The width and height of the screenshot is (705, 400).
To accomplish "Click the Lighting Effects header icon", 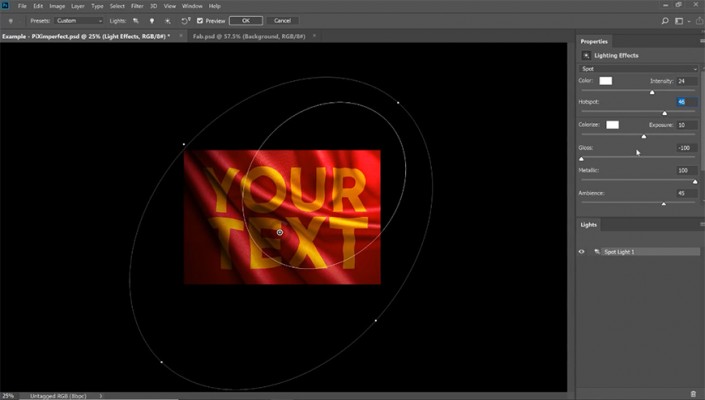I will (586, 56).
